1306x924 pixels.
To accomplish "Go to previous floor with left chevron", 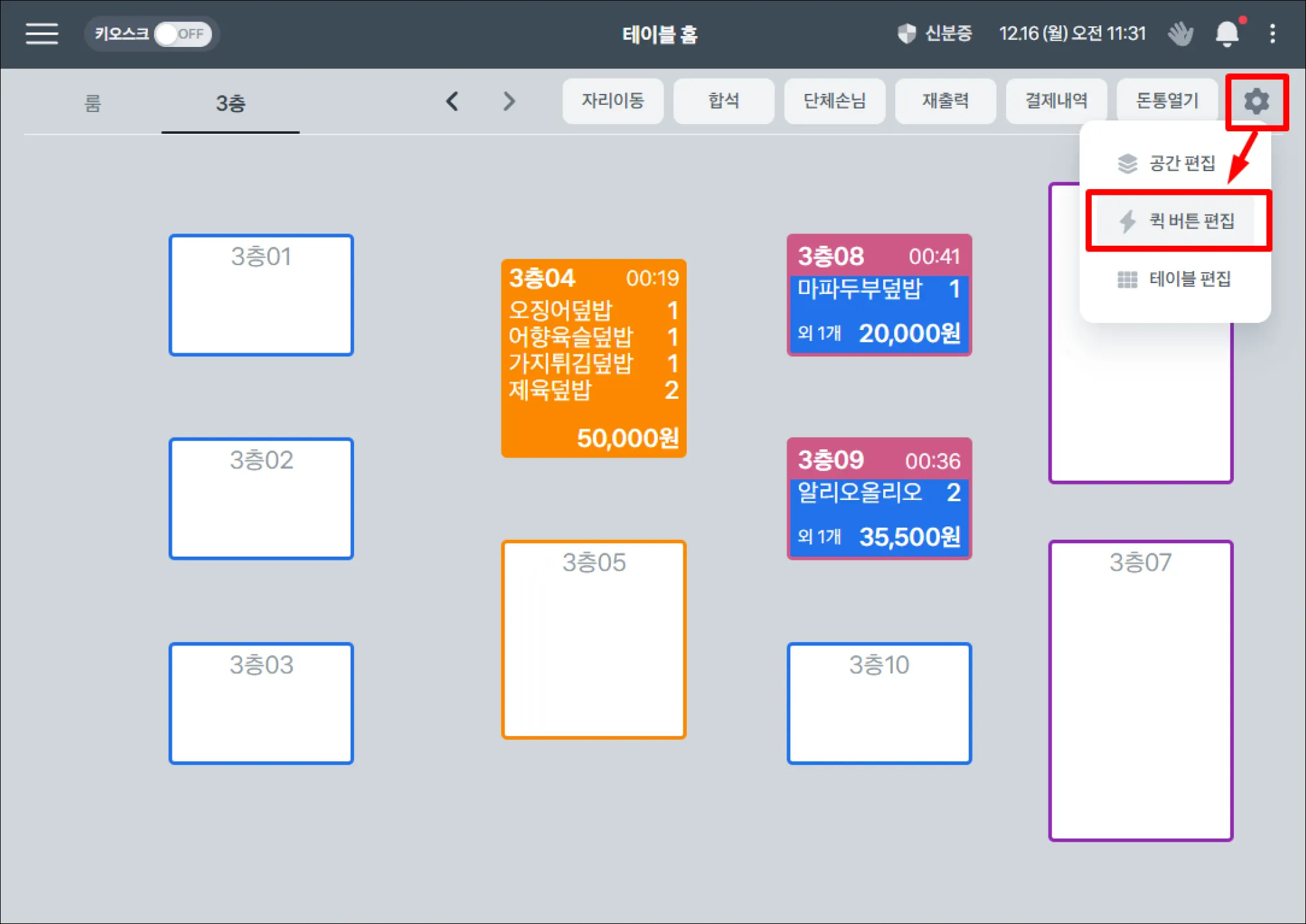I will (x=452, y=101).
